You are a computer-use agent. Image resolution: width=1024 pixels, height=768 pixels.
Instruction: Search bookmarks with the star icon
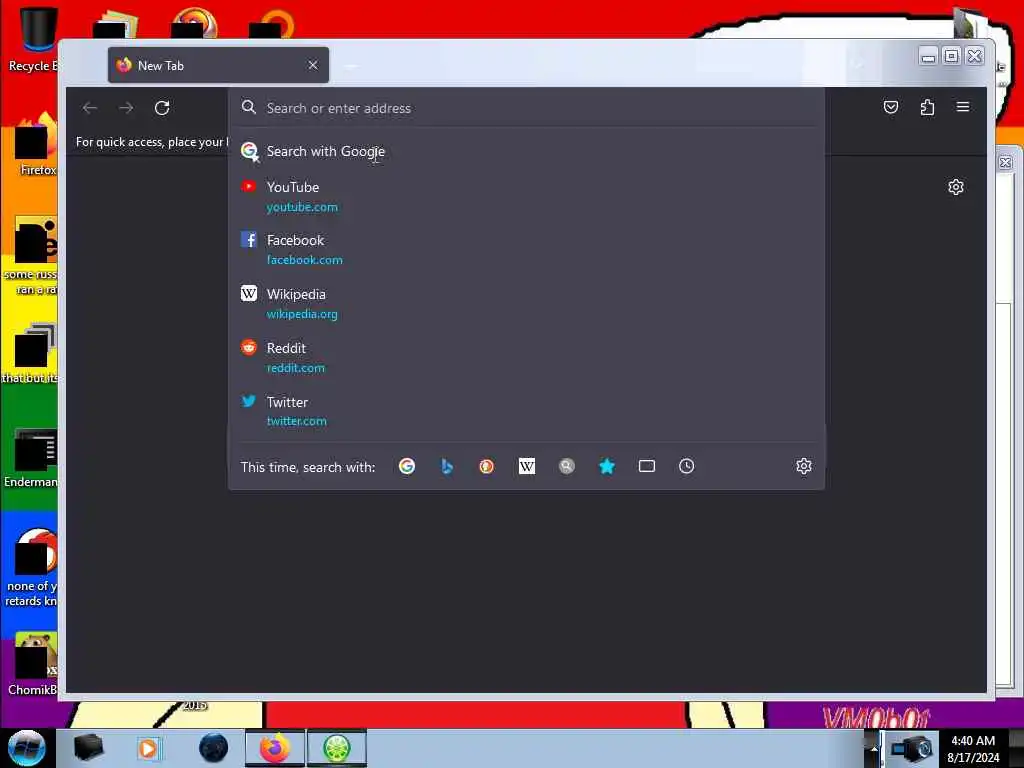(x=607, y=466)
